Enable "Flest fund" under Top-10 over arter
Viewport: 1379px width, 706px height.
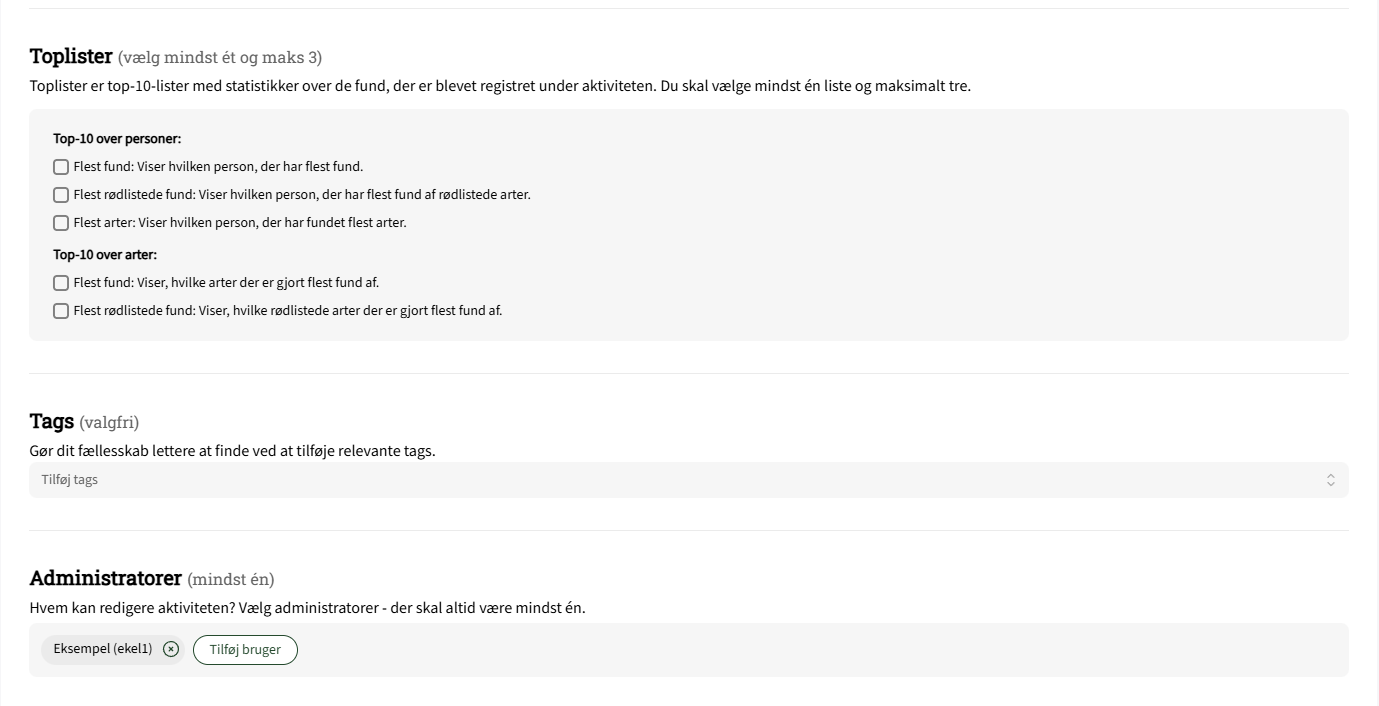pos(61,282)
